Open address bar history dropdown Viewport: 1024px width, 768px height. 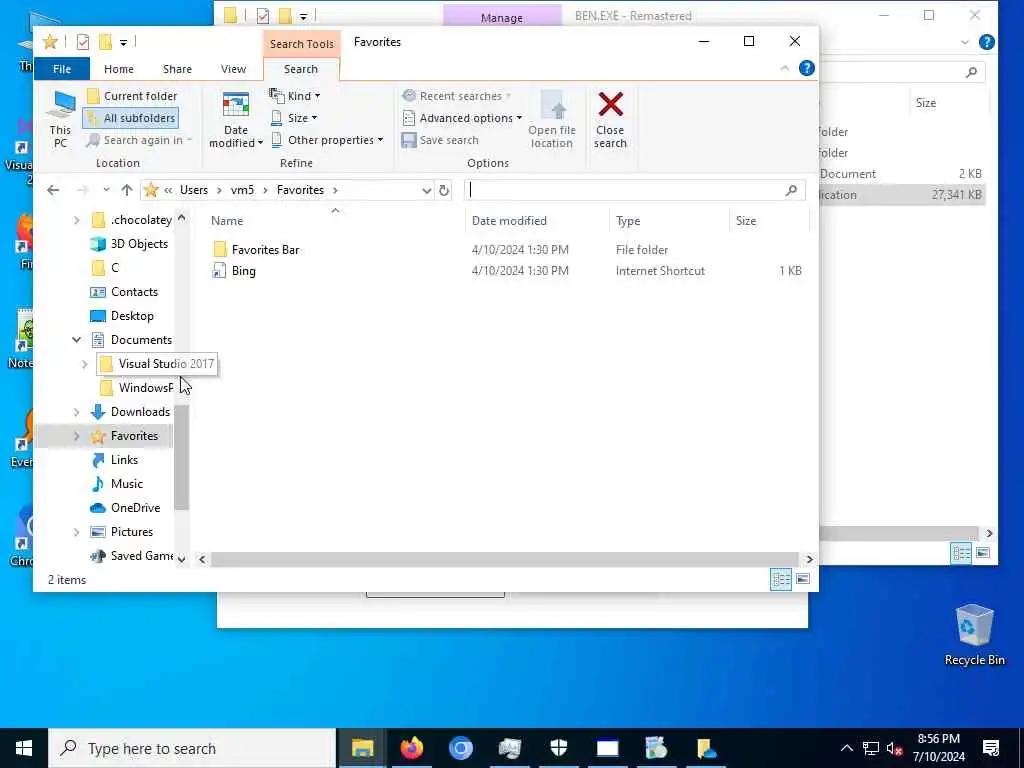[426, 191]
